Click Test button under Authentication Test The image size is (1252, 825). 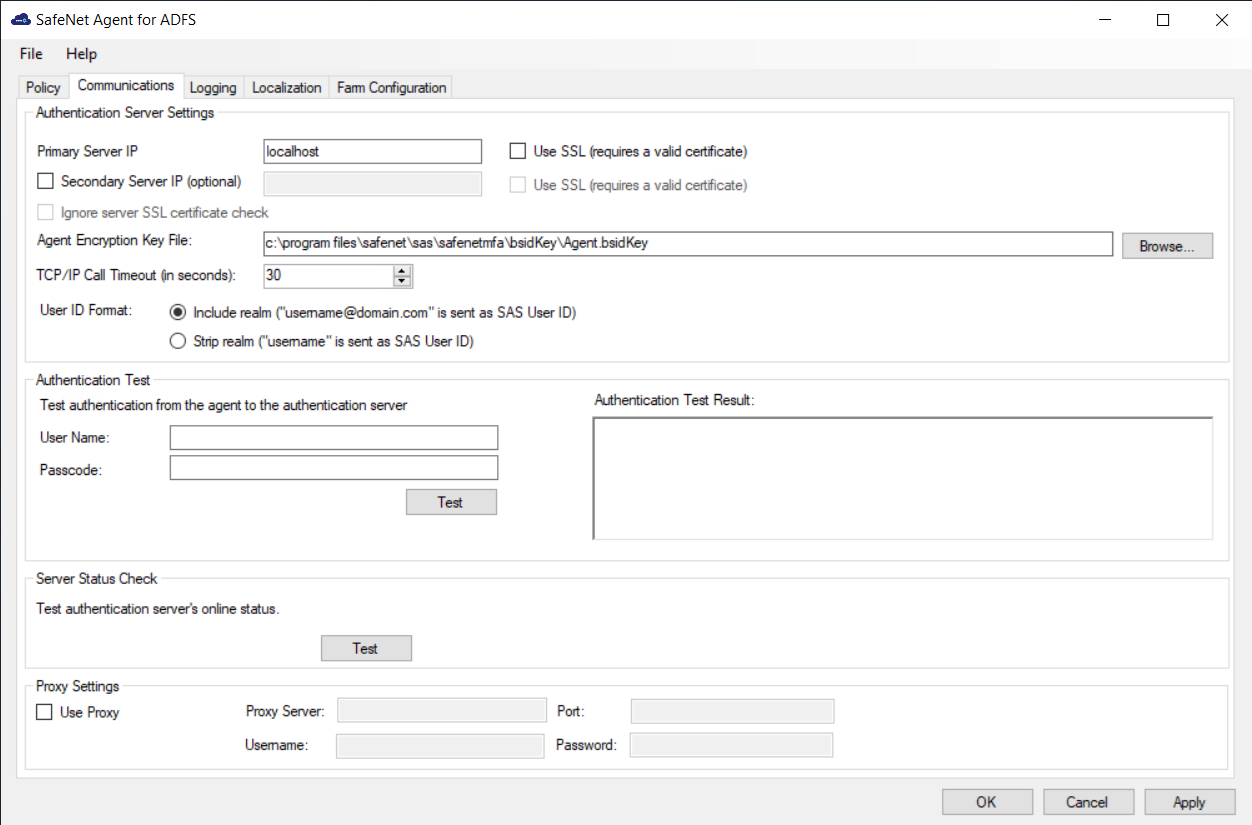(450, 502)
